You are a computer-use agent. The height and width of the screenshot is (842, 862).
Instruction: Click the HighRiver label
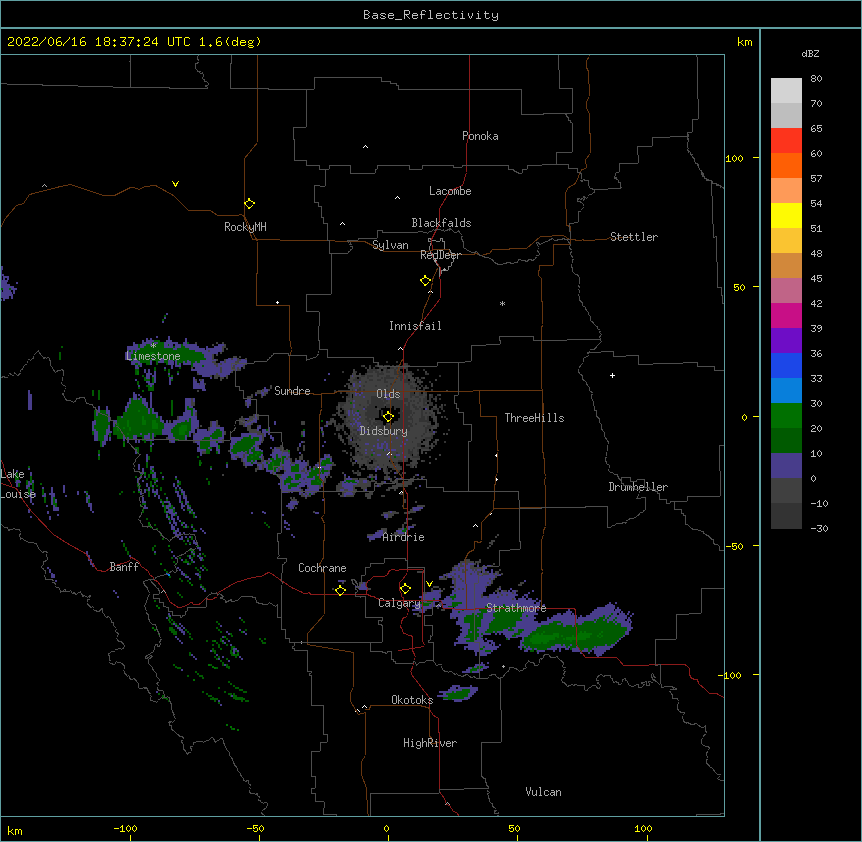(430, 743)
